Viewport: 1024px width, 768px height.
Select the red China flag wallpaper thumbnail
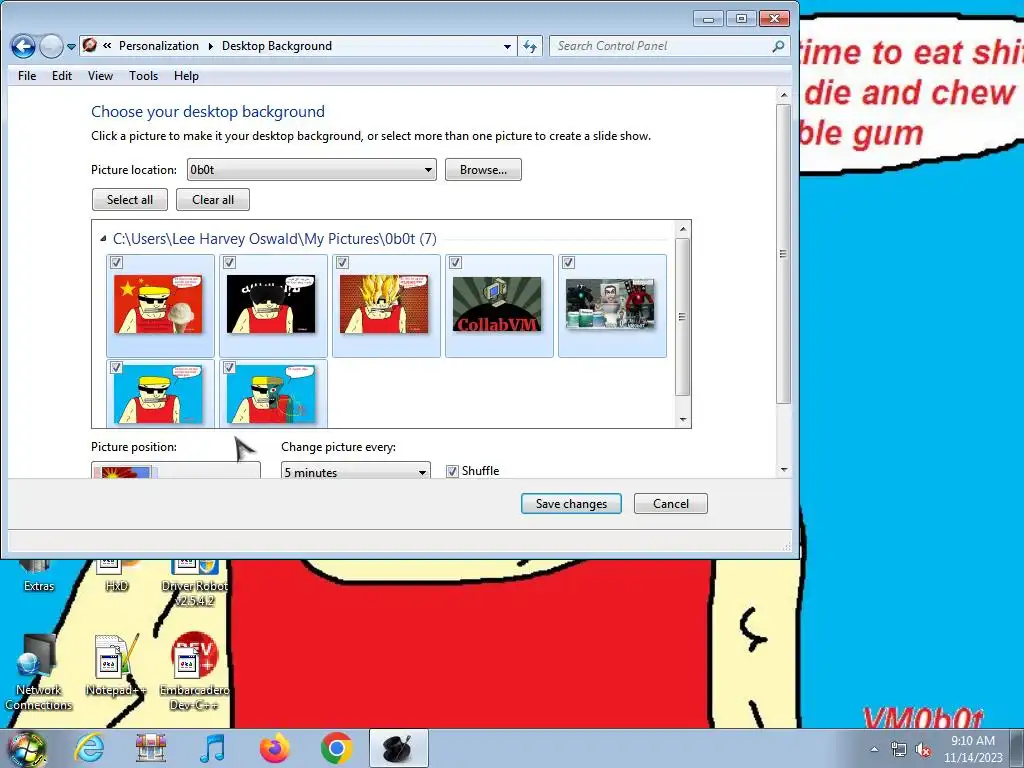159,304
